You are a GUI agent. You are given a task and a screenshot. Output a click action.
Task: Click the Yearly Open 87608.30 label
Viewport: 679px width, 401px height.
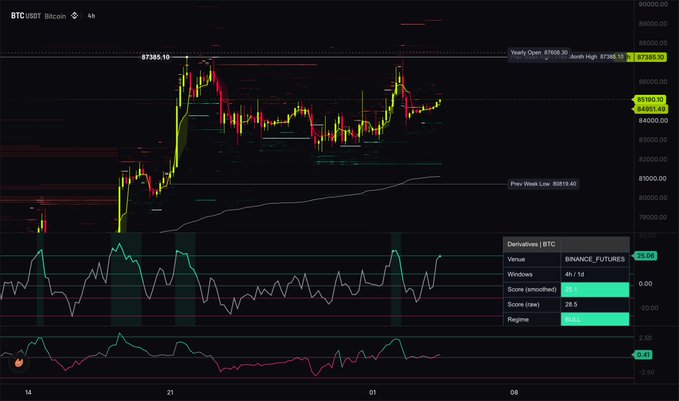tap(539, 53)
